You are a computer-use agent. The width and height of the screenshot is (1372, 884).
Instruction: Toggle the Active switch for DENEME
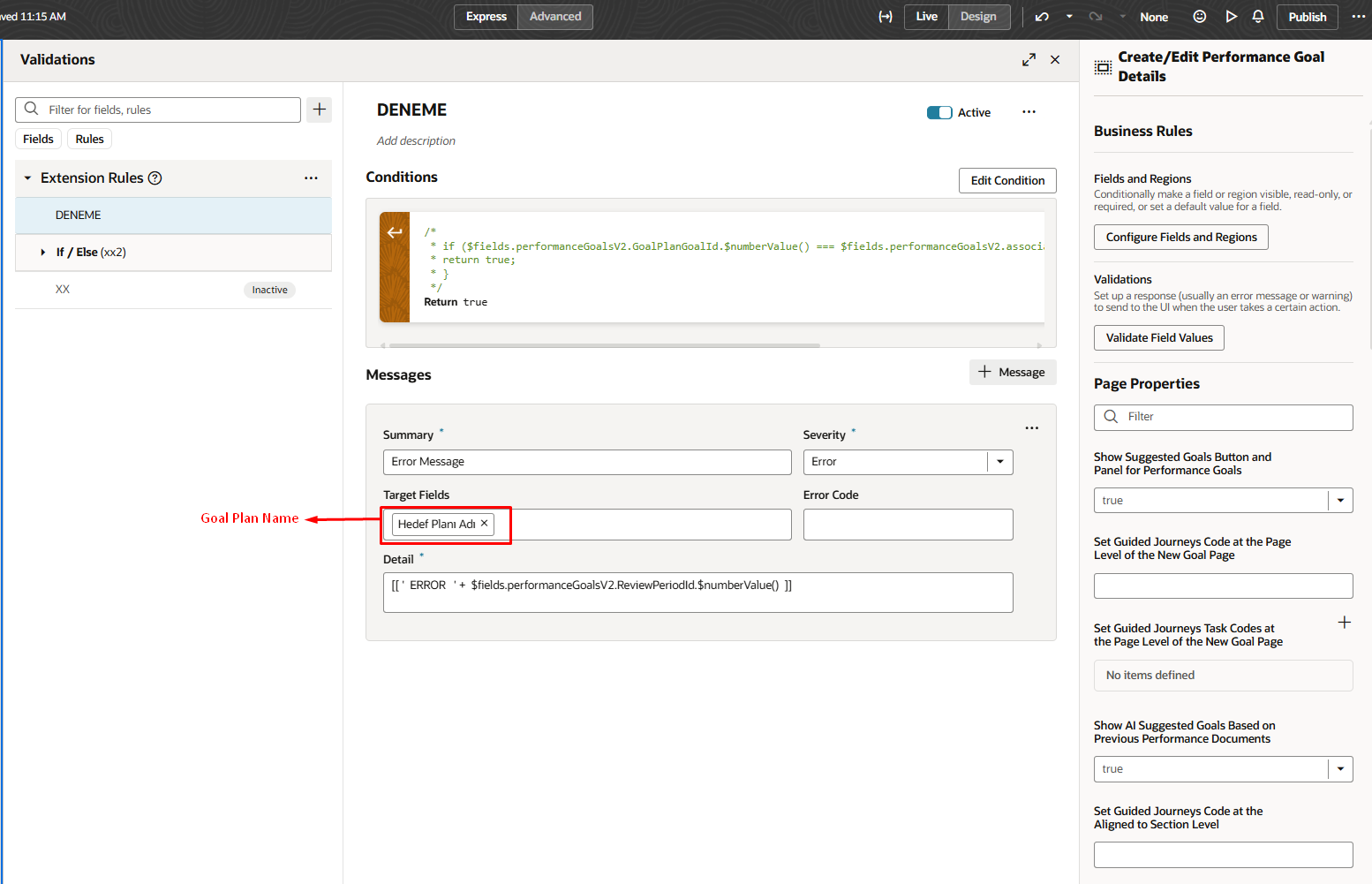coord(939,113)
